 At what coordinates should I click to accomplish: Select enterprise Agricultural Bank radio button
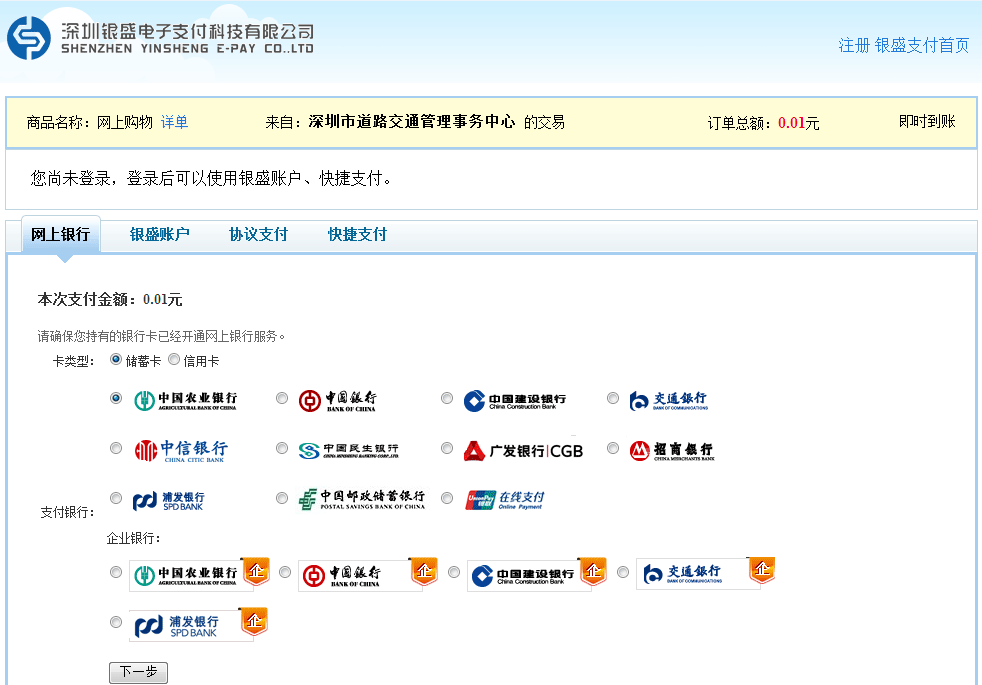[x=116, y=572]
